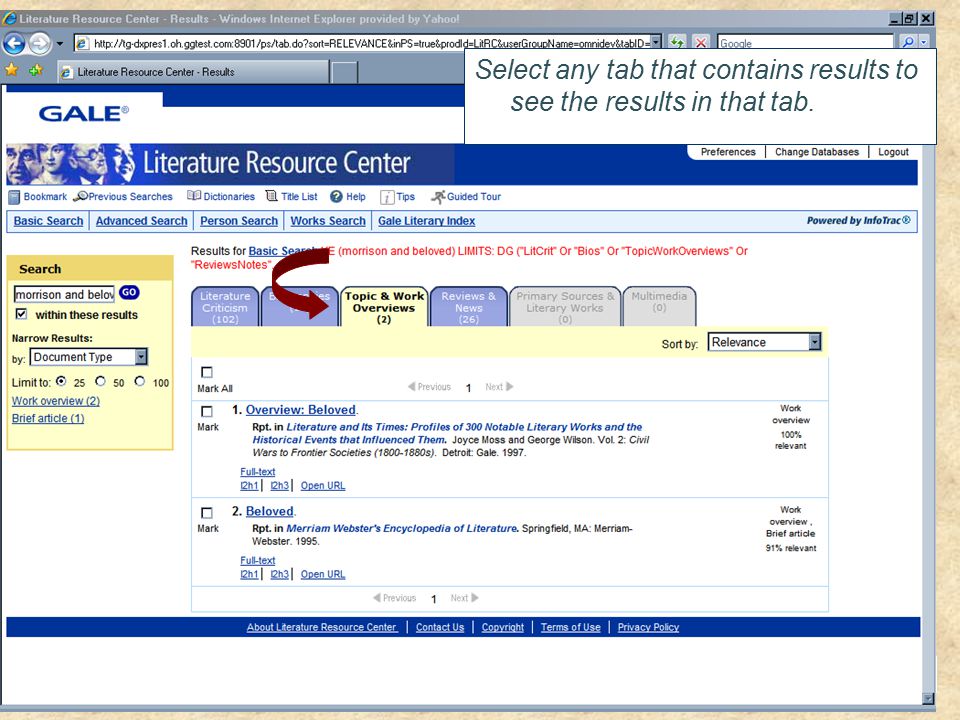This screenshot has height=720, width=960.
Task: Click the Favorites star icon
Action: 11,70
